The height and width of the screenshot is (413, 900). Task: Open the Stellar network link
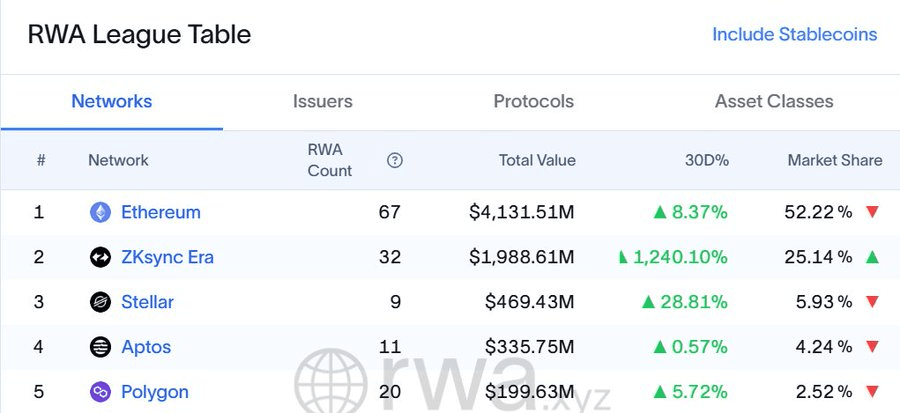click(x=148, y=302)
